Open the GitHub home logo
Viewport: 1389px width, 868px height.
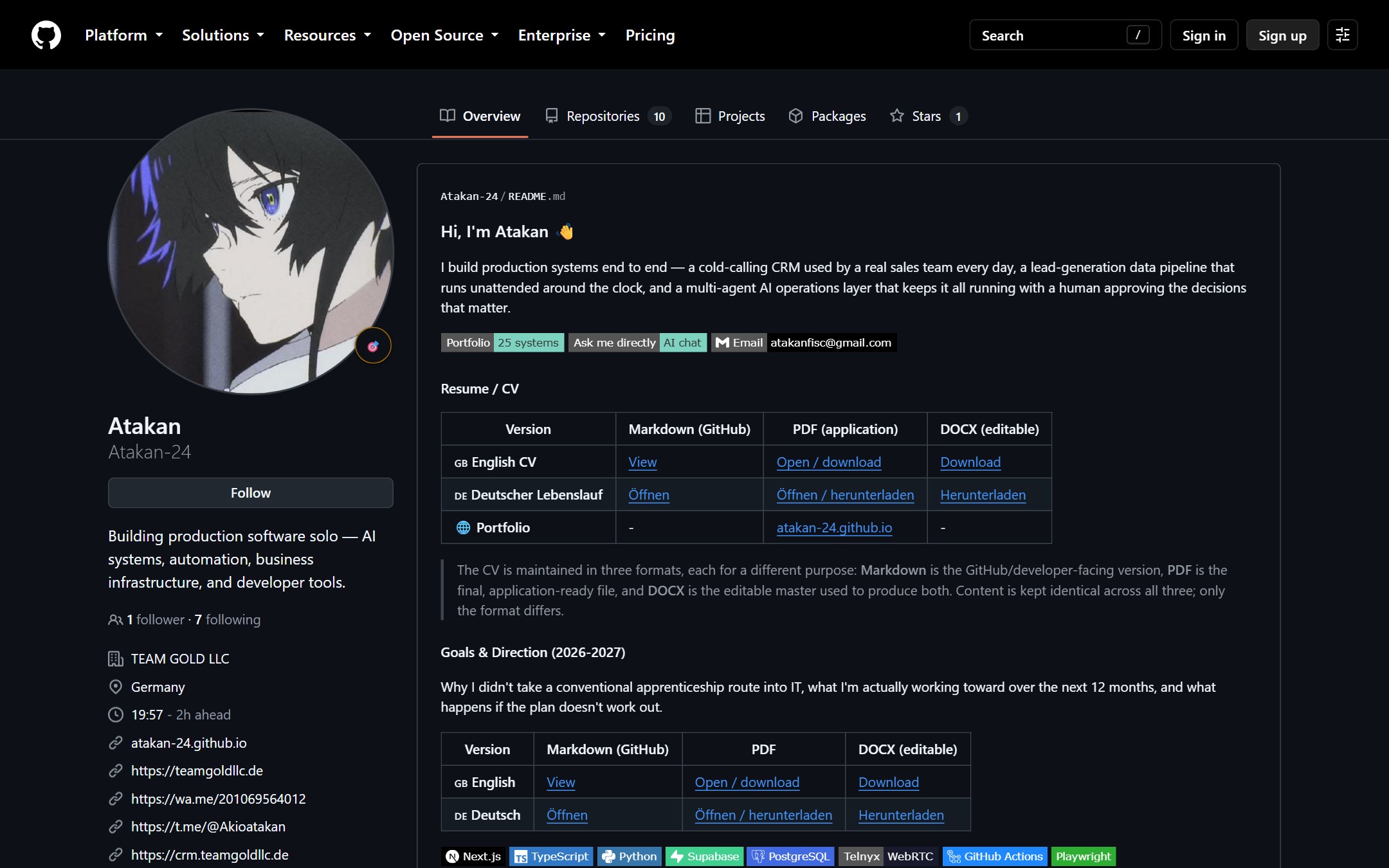[x=46, y=35]
